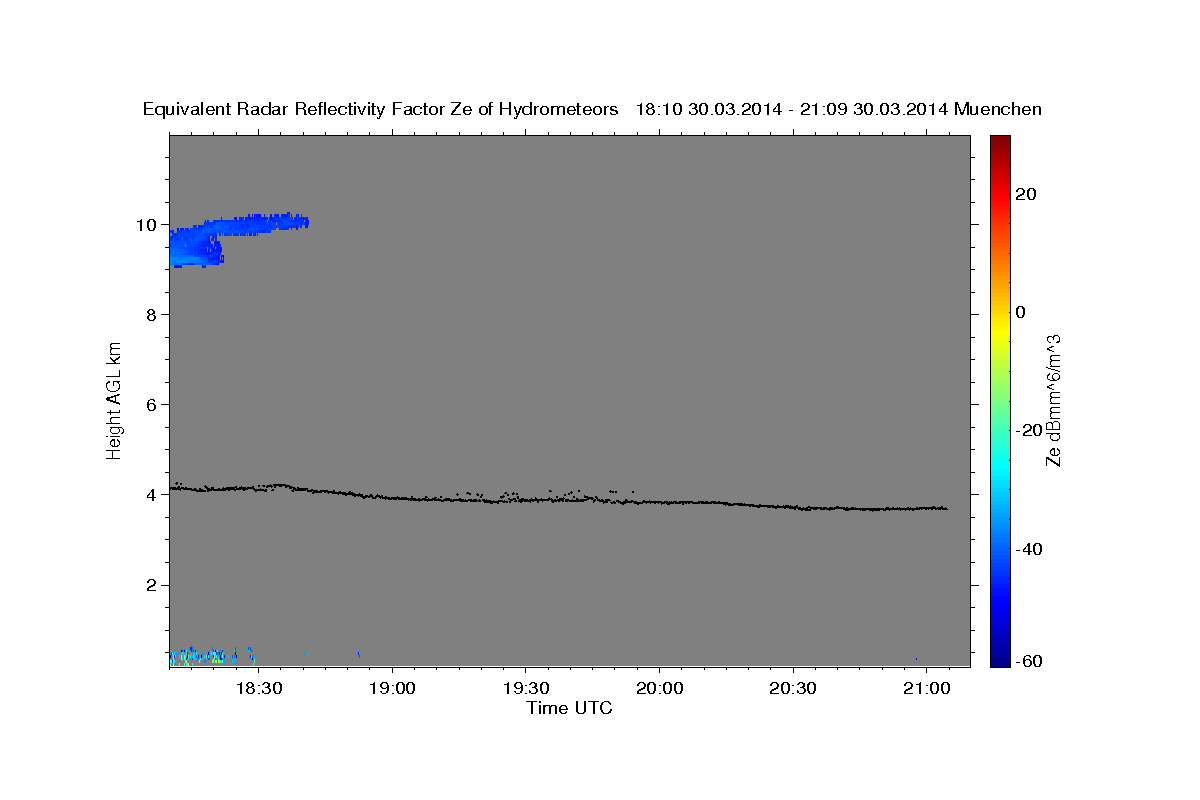The image size is (1200, 800).
Task: Click the "Muenchen" location label in title
Action: click(x=998, y=109)
